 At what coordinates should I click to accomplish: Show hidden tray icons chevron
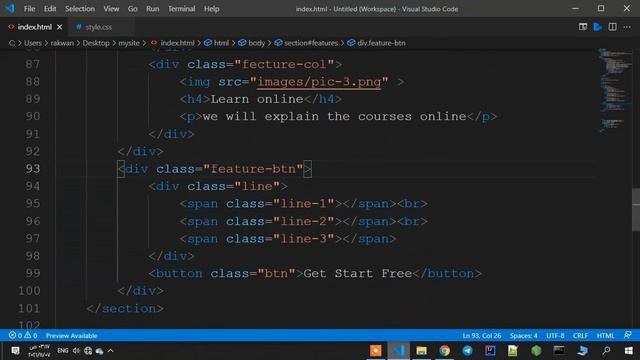111,351
